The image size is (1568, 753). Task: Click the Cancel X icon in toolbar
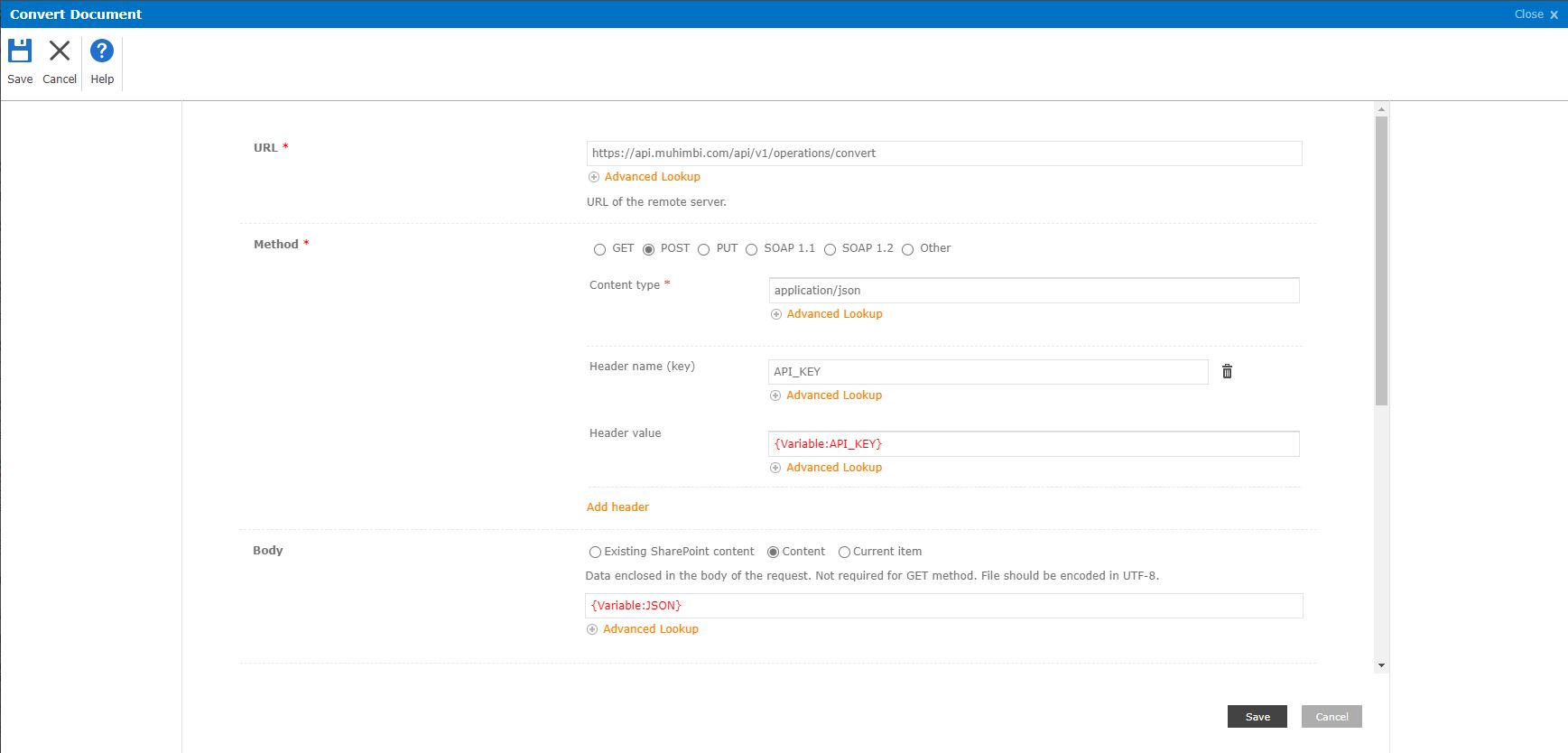tap(60, 51)
